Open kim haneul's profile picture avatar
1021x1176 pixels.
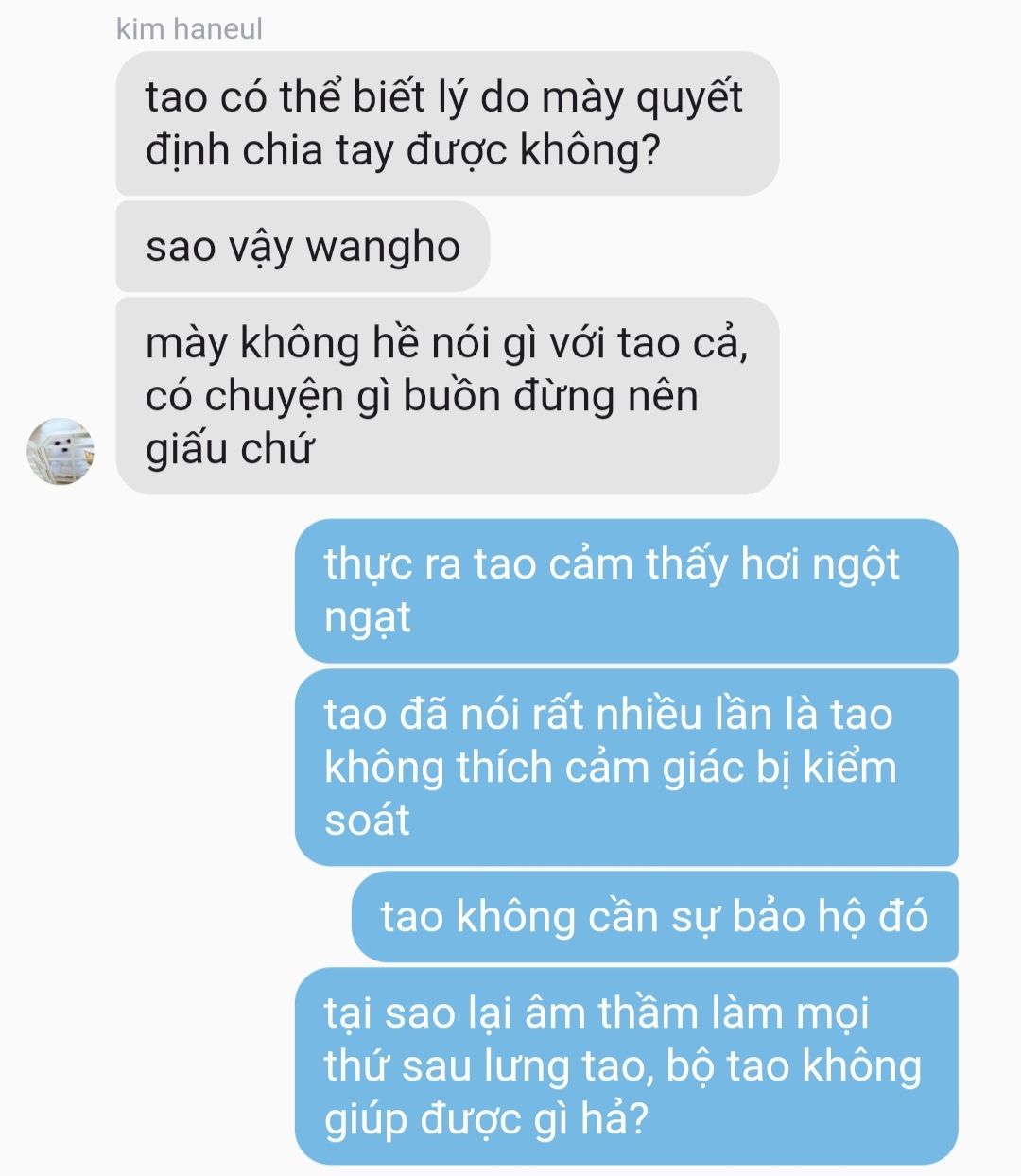pyautogui.click(x=61, y=451)
